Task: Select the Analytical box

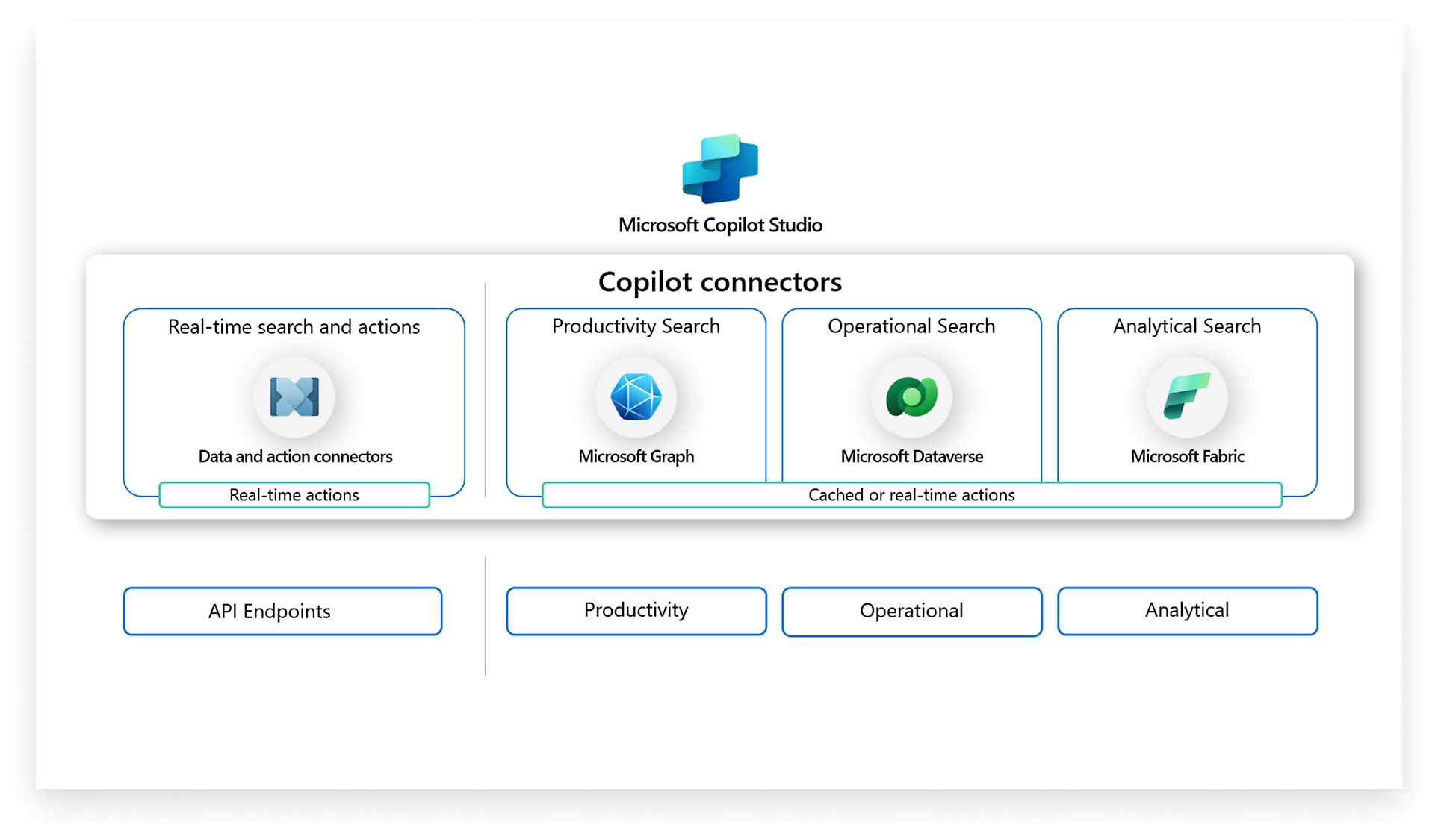Action: point(1188,612)
